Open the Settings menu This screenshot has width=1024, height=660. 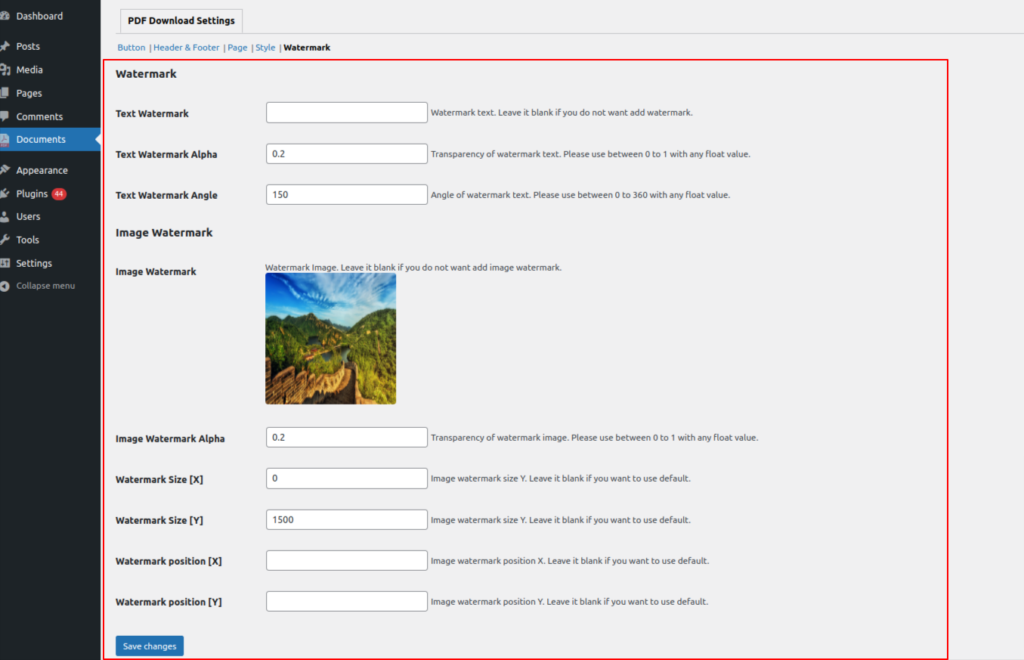coord(34,263)
